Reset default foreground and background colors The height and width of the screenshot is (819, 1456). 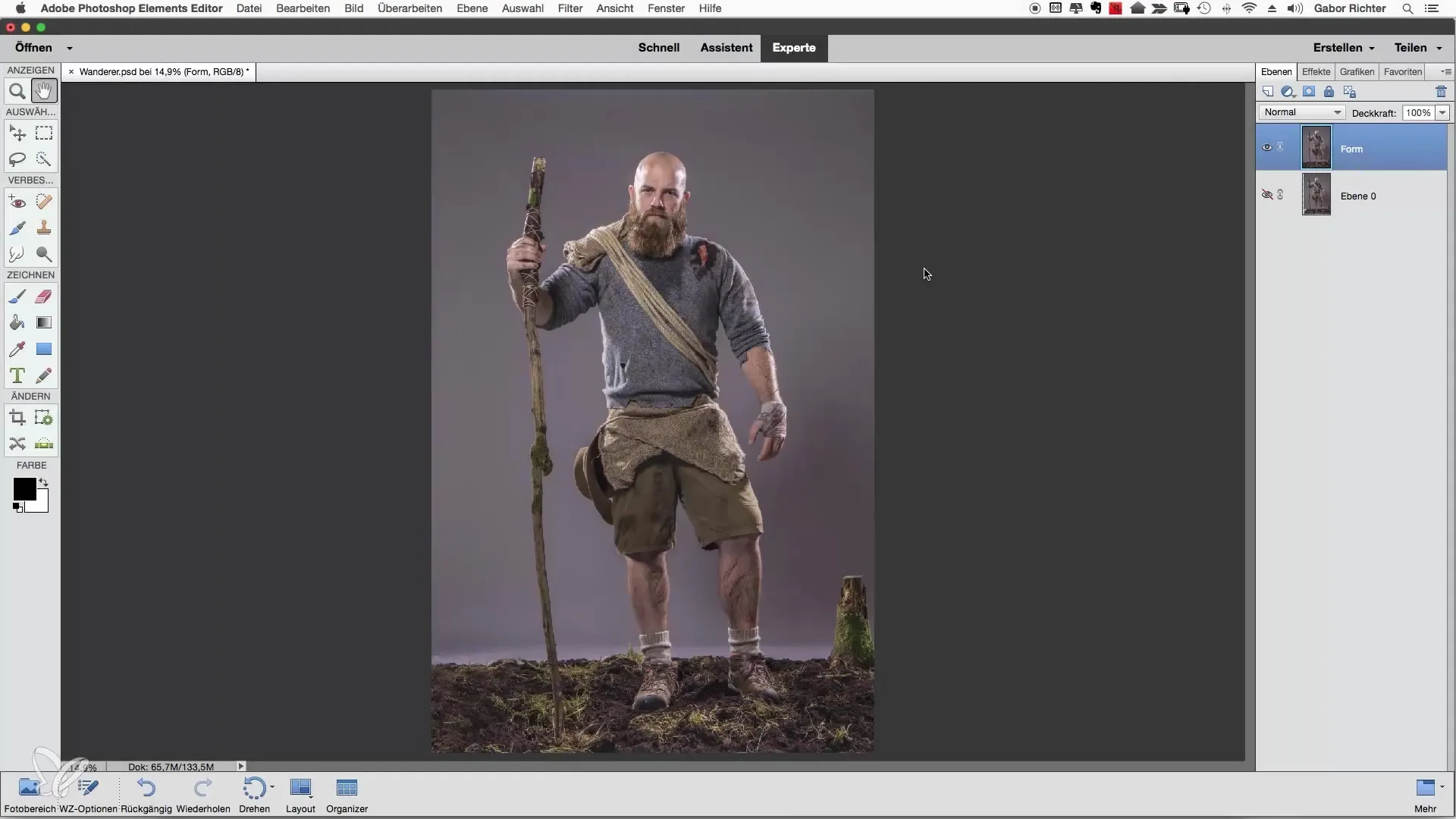pyautogui.click(x=17, y=507)
